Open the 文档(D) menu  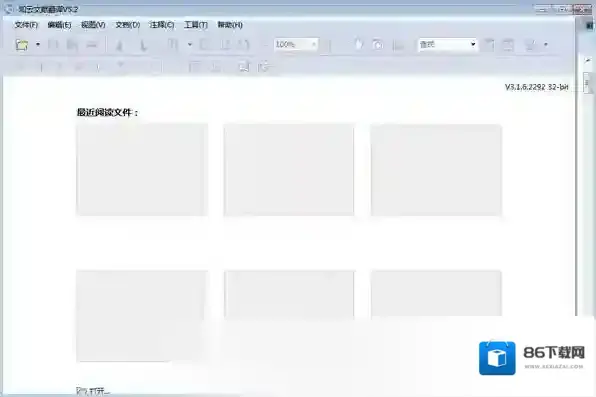coord(128,25)
